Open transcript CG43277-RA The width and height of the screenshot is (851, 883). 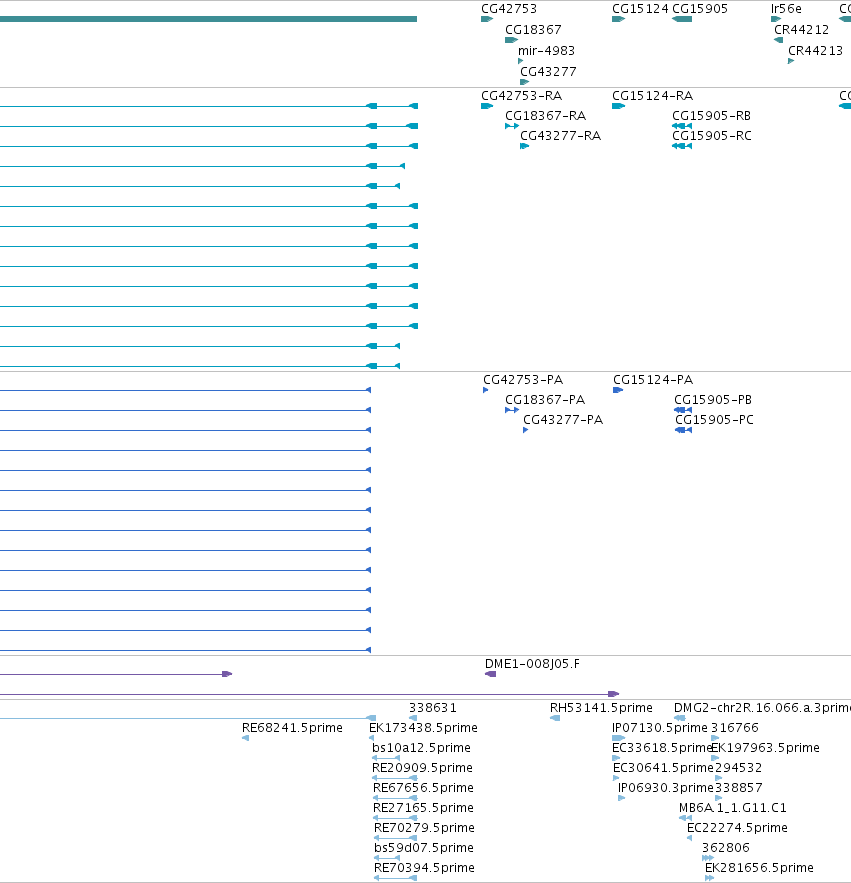[x=560, y=136]
